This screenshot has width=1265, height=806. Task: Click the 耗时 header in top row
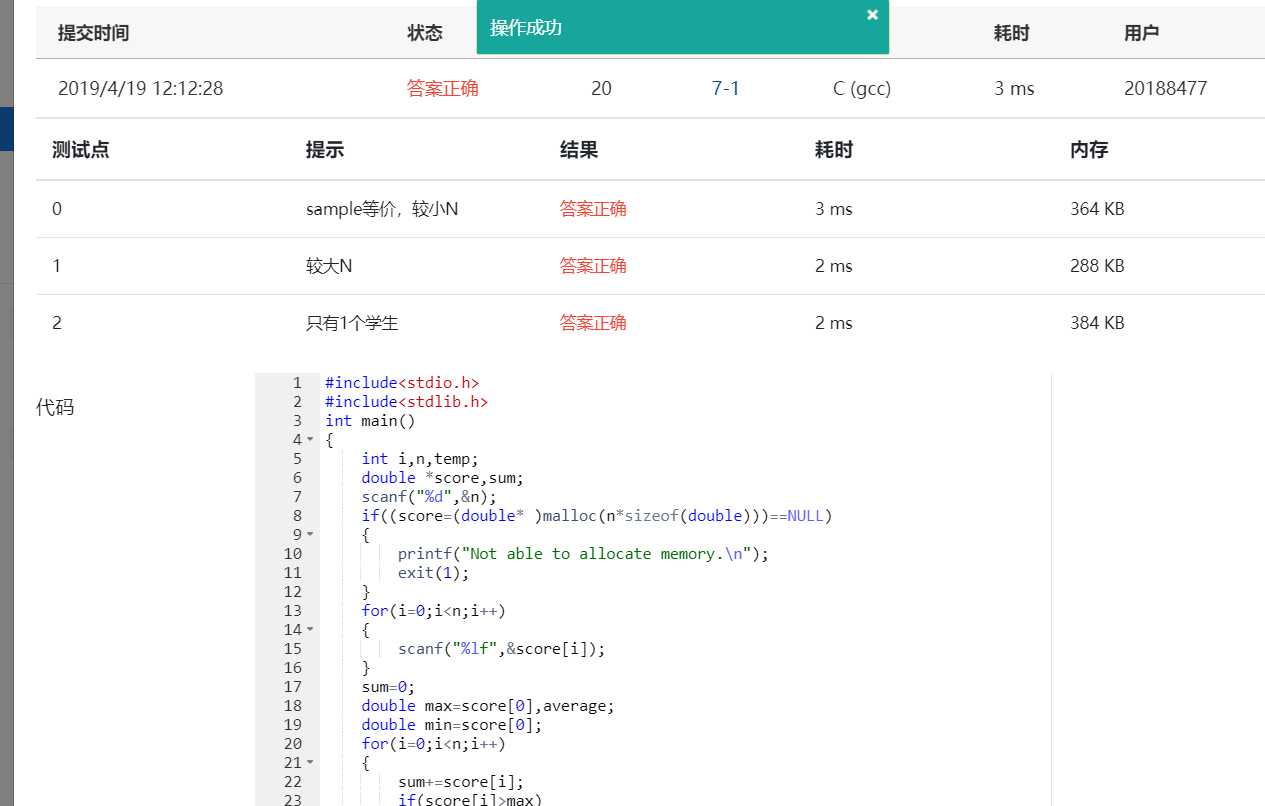[x=1011, y=33]
